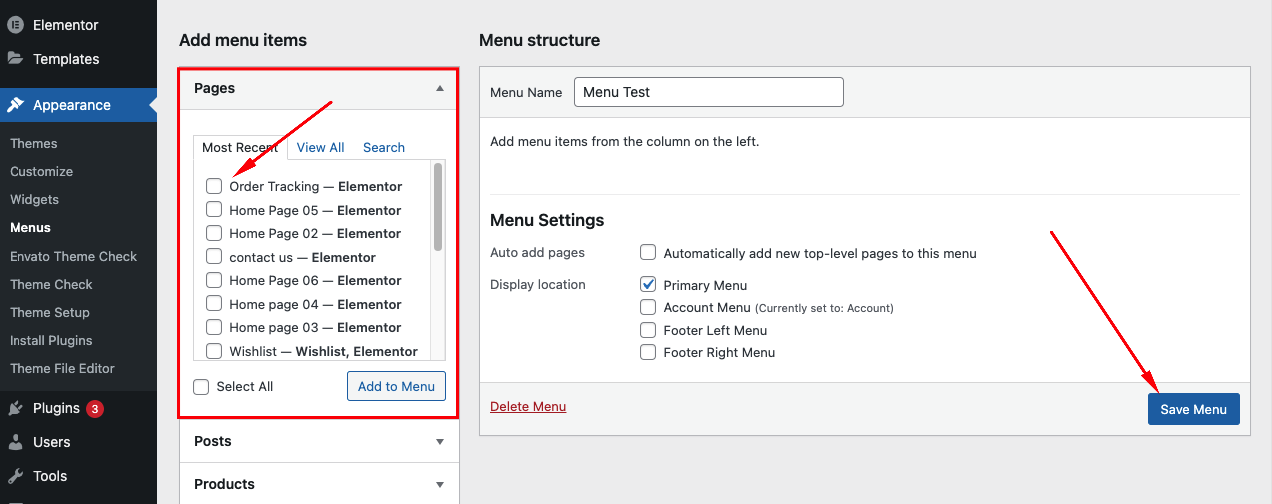Expand the Products section
Screen dimensions: 1272x504
coord(439,484)
